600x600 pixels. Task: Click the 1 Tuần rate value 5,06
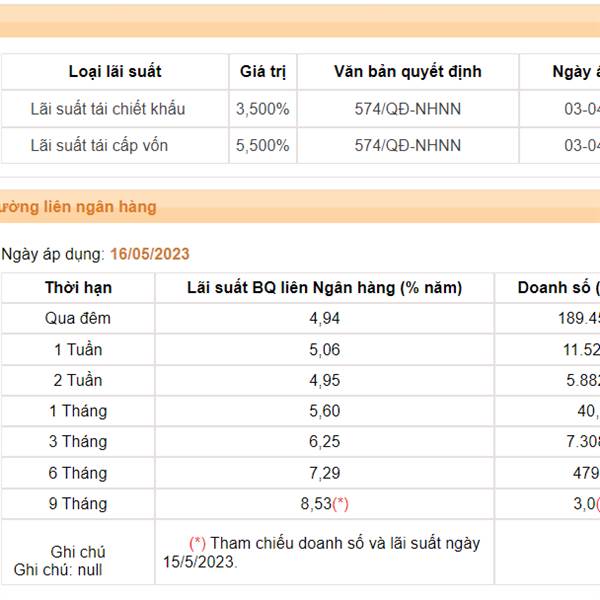coord(324,350)
